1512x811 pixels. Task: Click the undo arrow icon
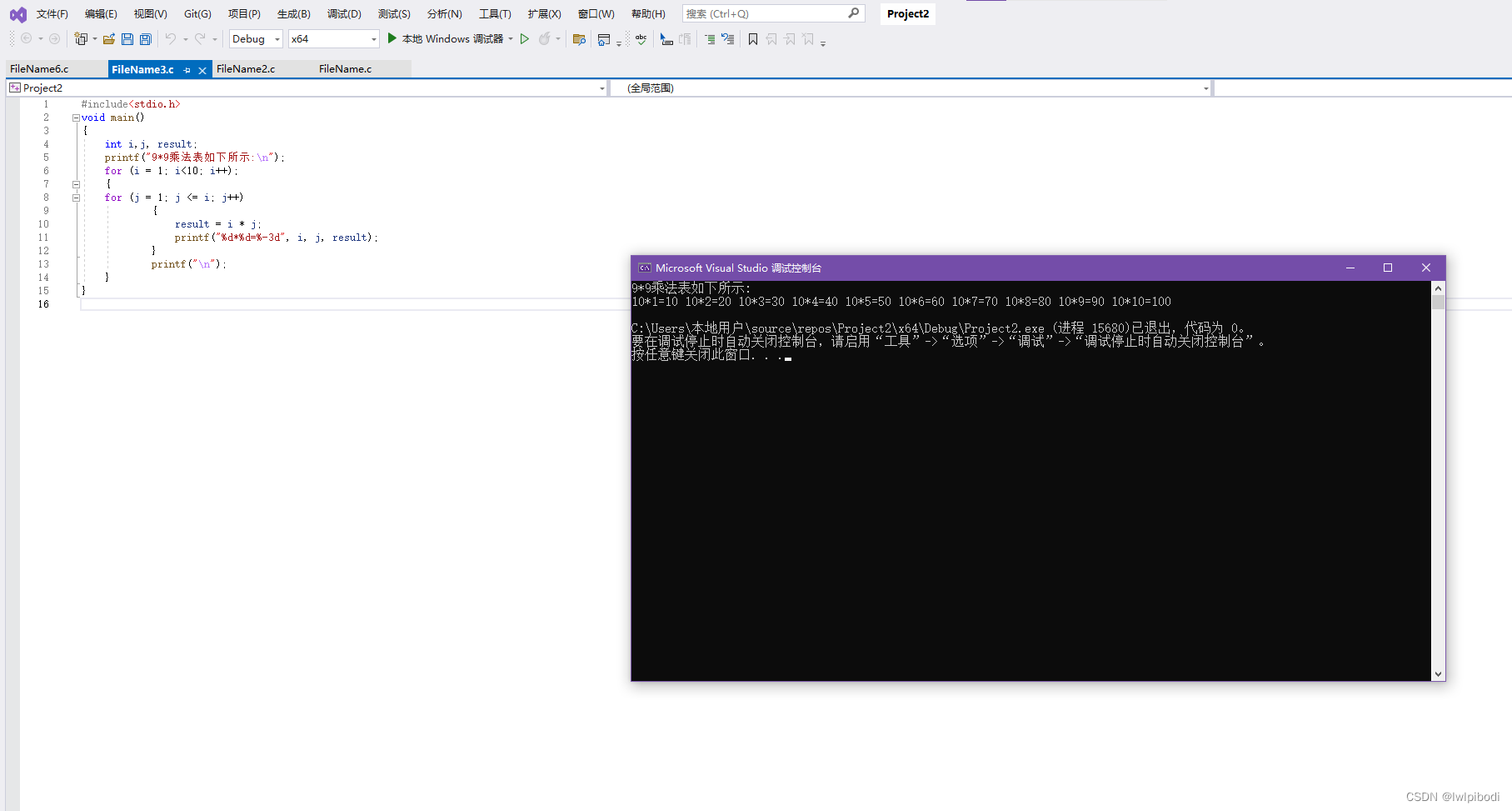[x=171, y=38]
